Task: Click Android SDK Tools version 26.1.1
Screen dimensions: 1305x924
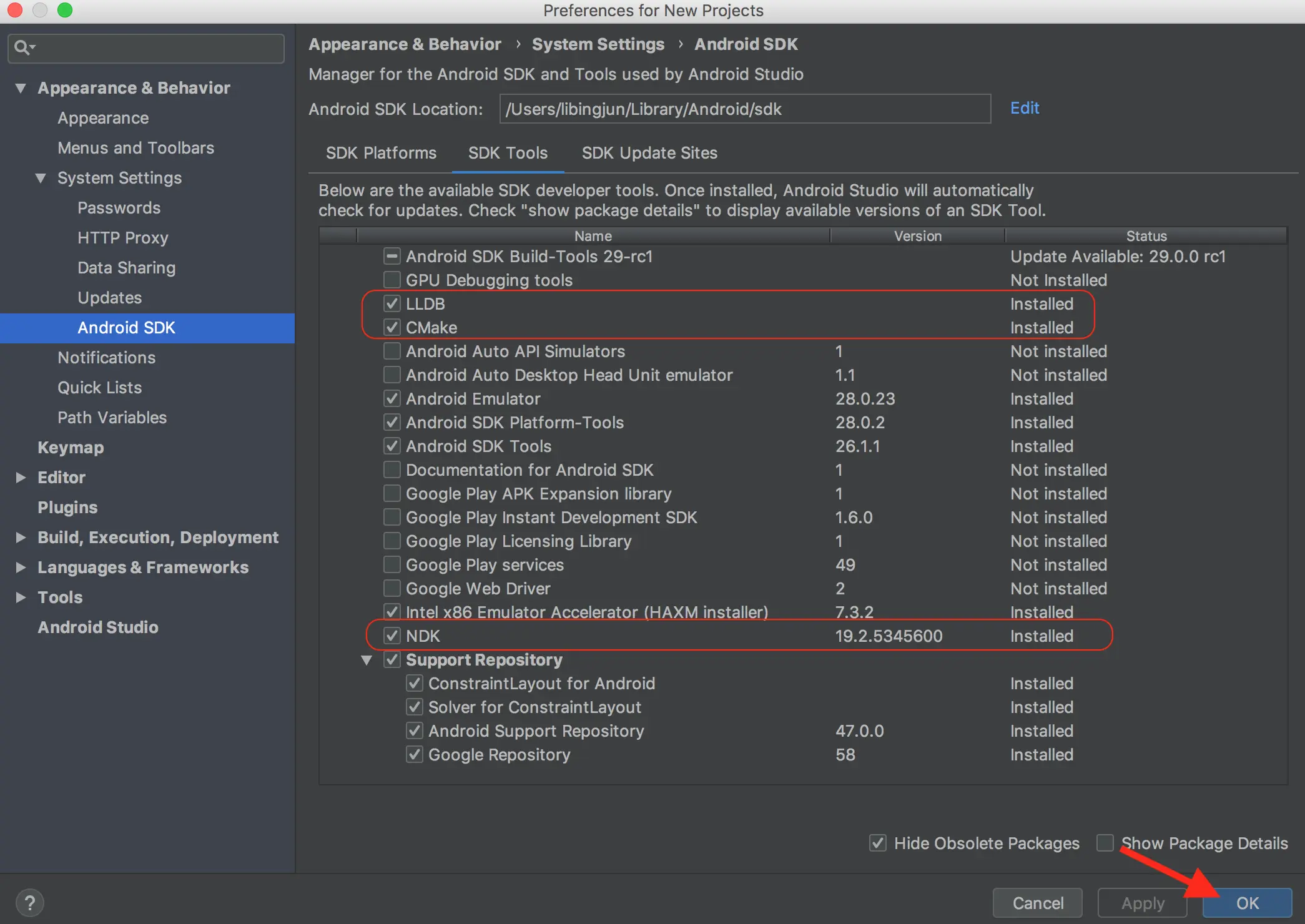Action: click(857, 446)
